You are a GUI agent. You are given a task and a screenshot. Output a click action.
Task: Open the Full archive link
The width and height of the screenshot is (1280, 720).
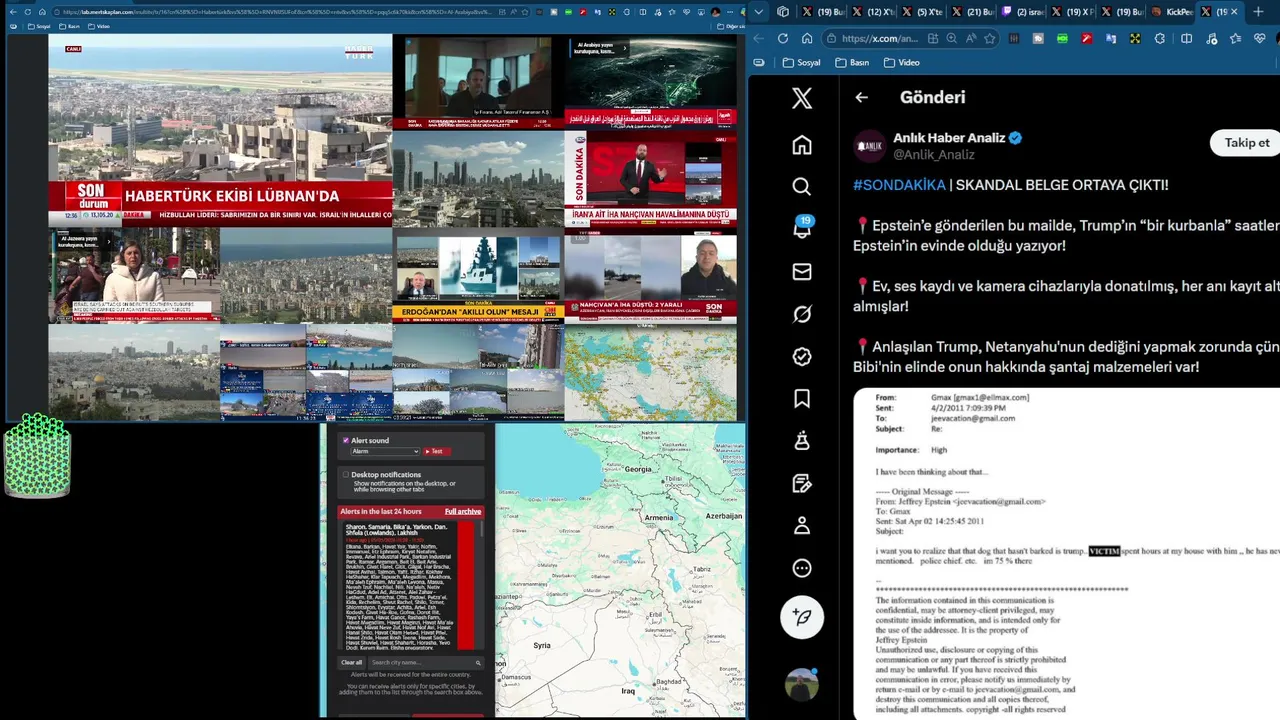(x=463, y=511)
